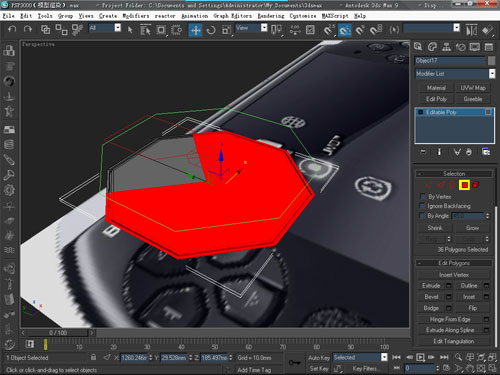Open the Hierarchy panel tab icon
The image size is (500, 375).
pyautogui.click(x=446, y=47)
